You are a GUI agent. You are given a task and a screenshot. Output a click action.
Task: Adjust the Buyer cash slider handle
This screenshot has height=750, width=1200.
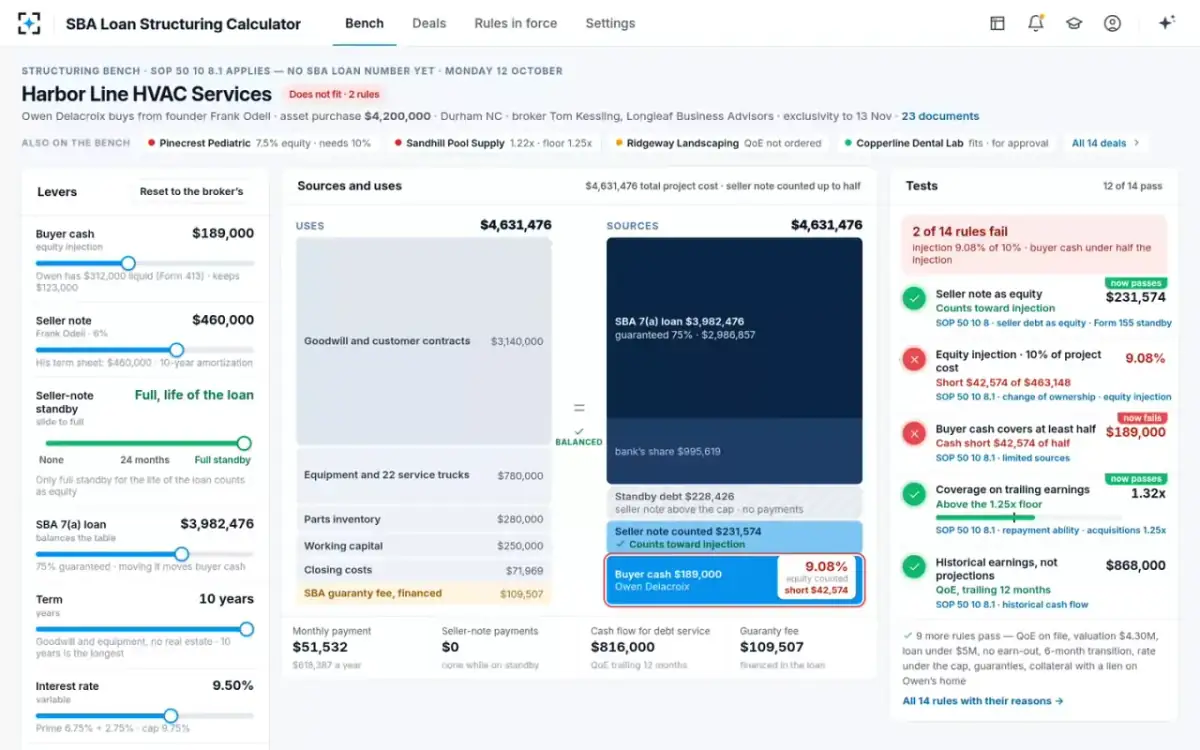[128, 263]
